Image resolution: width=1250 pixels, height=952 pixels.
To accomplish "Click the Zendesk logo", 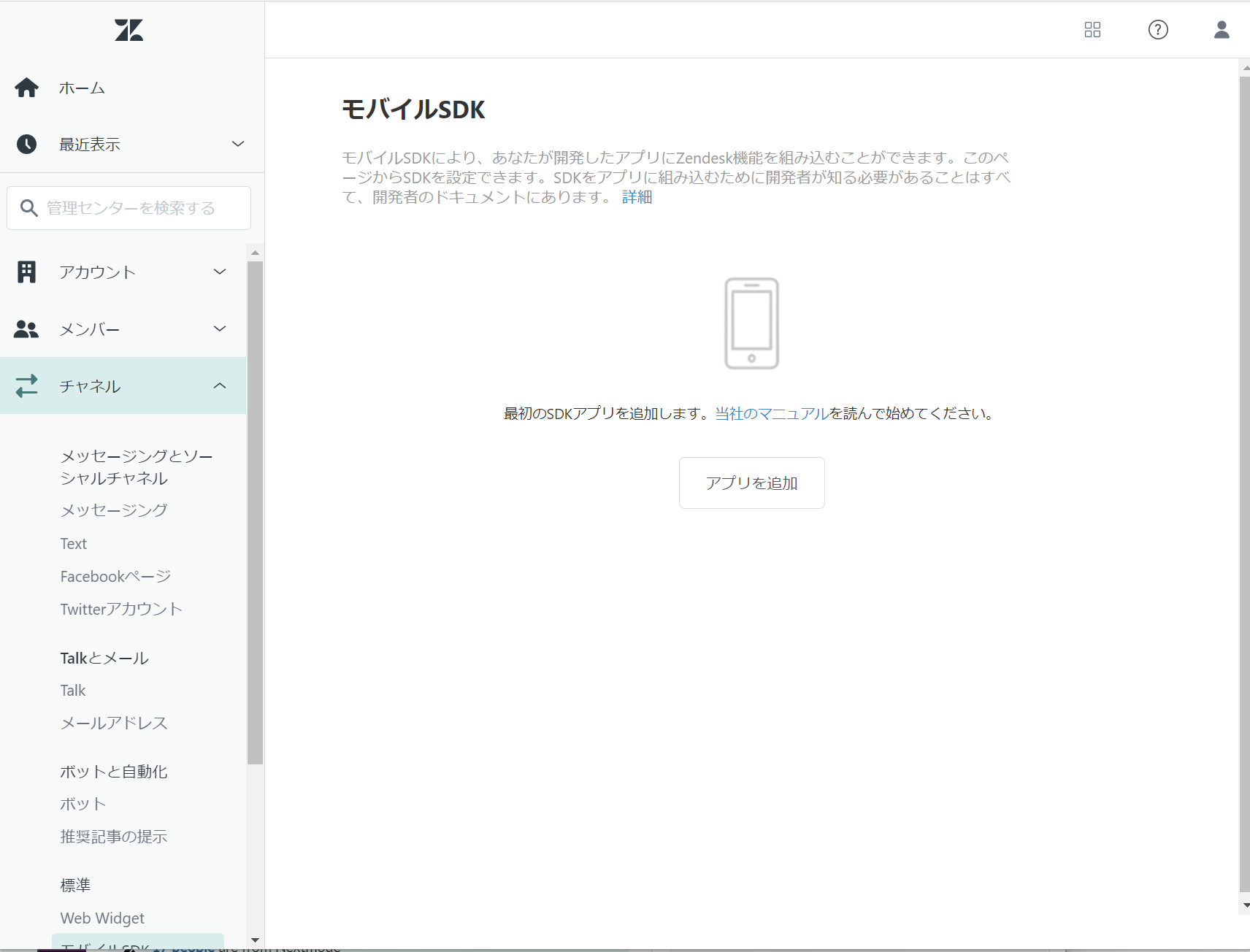I will point(129,29).
